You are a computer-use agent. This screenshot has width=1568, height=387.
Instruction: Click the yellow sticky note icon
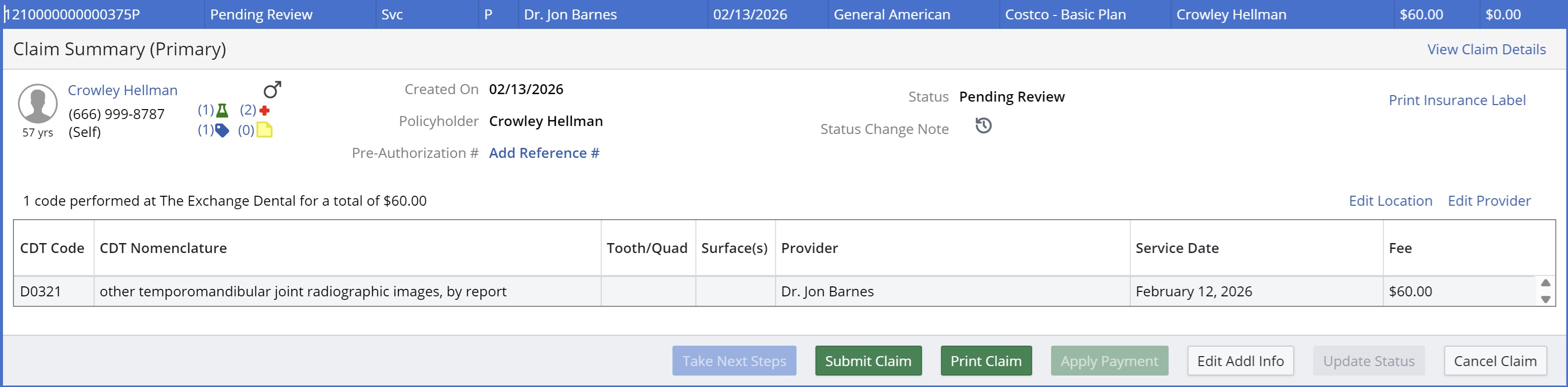264,130
